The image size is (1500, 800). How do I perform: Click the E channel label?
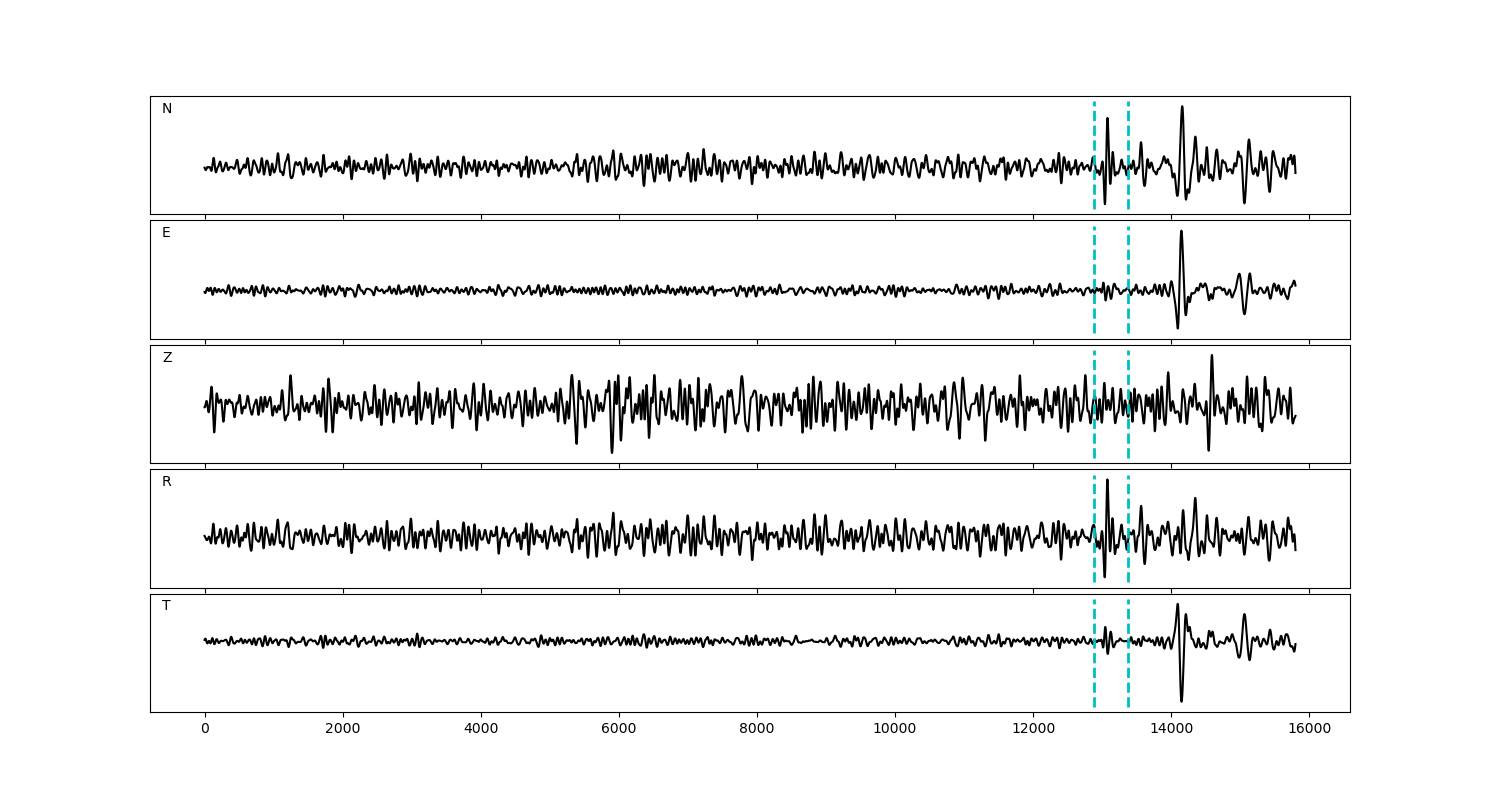coord(166,233)
